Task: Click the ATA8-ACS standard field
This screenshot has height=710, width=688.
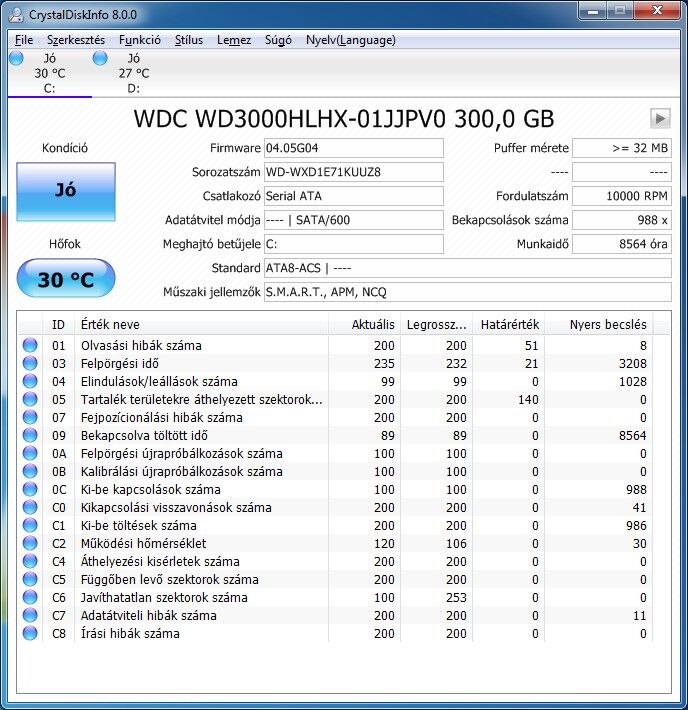Action: [468, 268]
